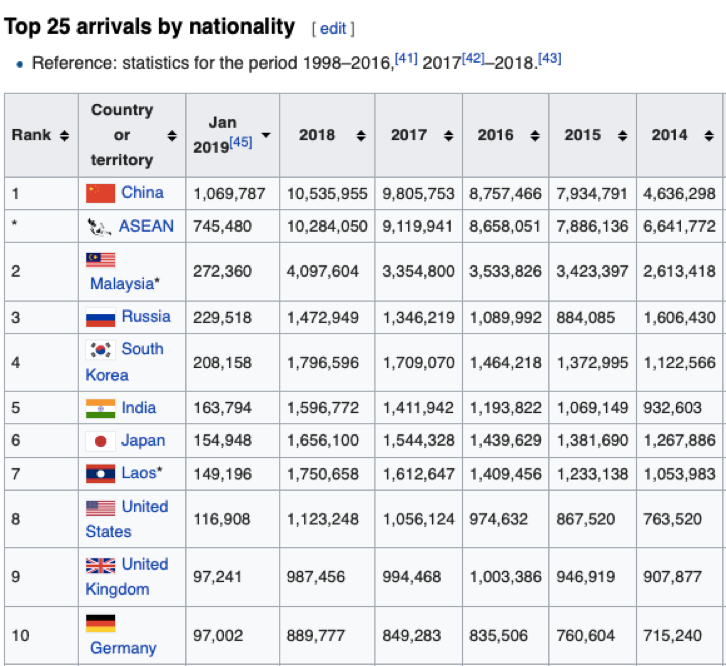Select India's 2017 value 1,411,942
Viewport: 726px width, 666px height.
click(x=418, y=408)
